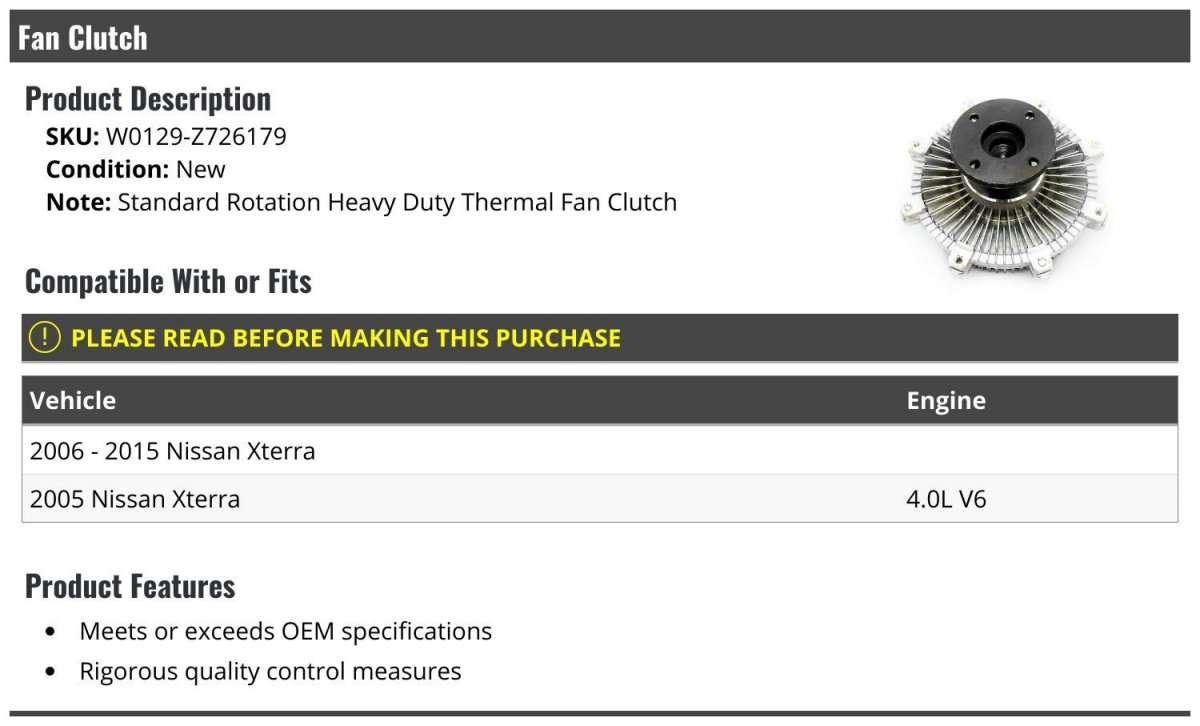Click the bold SKU: label
The image size is (1200, 726).
click(x=73, y=136)
